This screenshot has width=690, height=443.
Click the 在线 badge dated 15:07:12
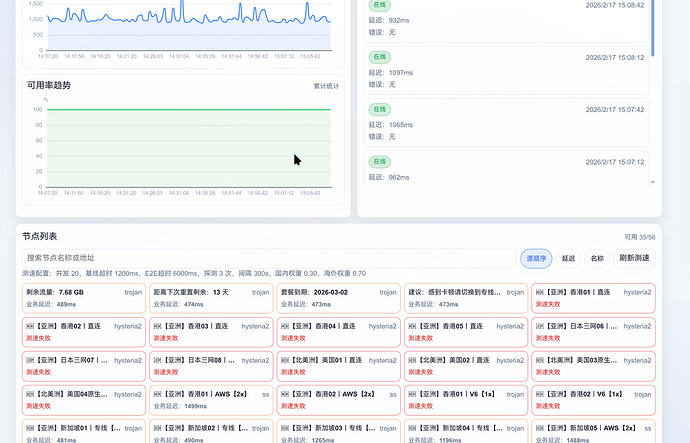click(x=379, y=161)
